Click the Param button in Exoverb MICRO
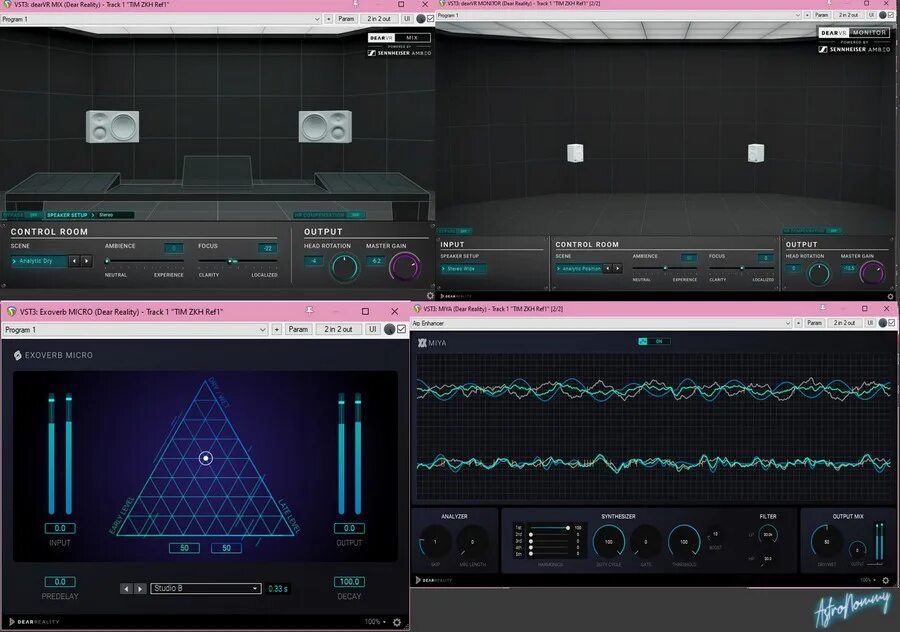 [298, 329]
